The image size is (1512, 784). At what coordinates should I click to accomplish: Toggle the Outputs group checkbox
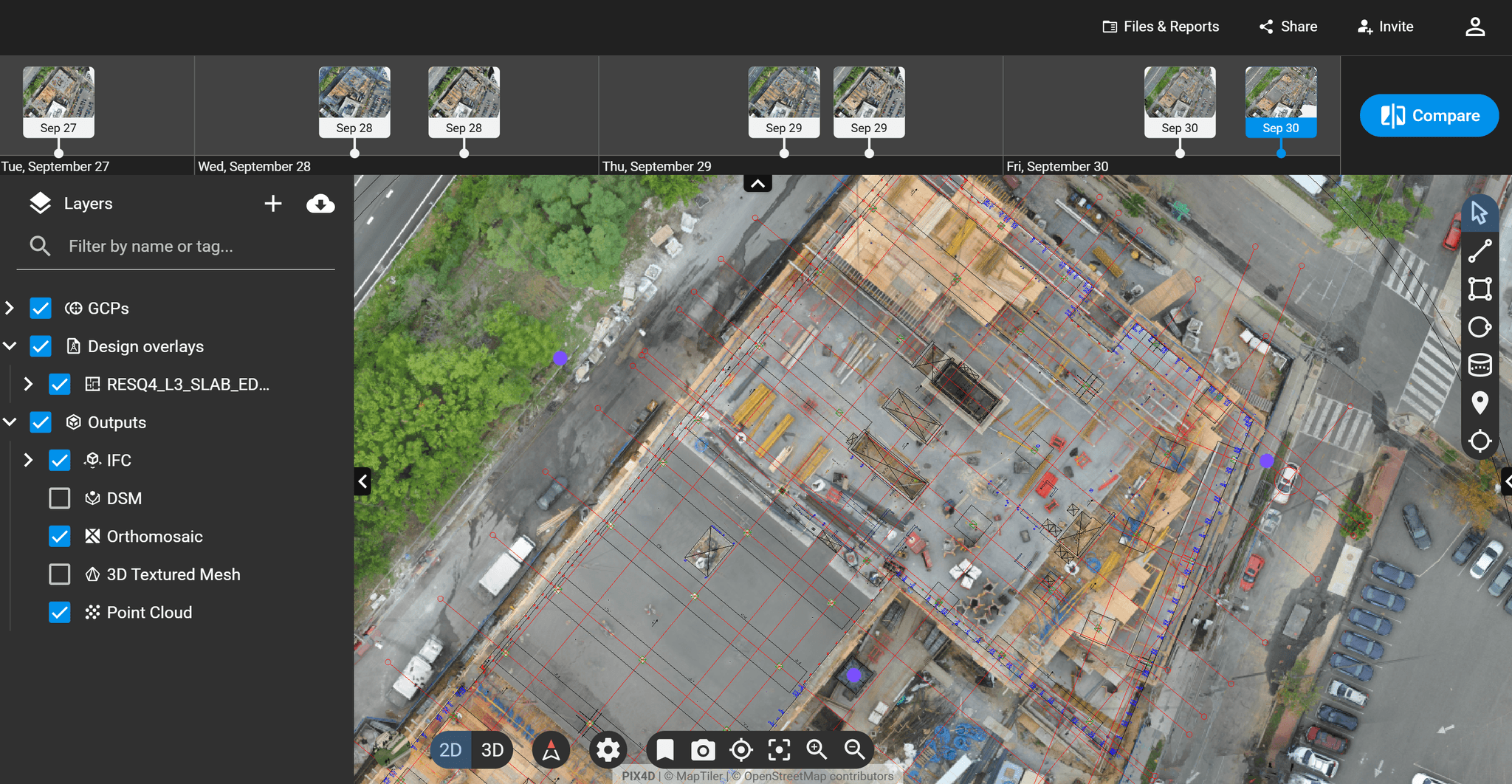tap(41, 422)
